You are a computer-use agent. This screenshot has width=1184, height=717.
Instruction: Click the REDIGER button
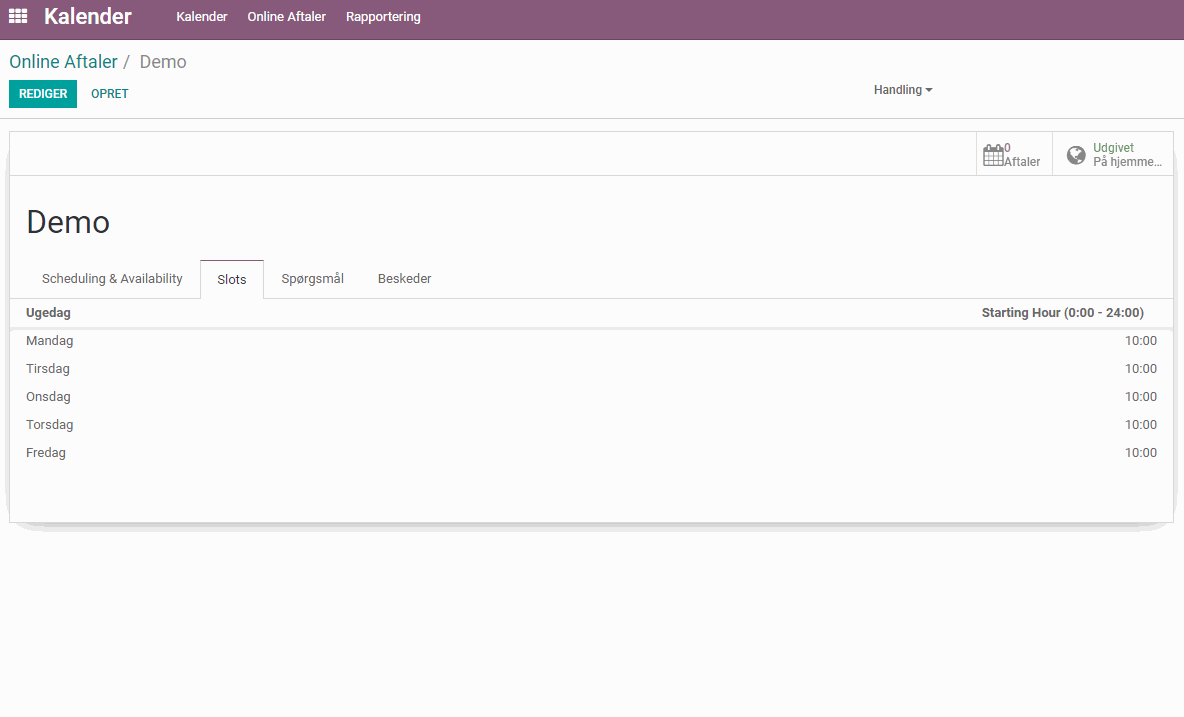43,94
